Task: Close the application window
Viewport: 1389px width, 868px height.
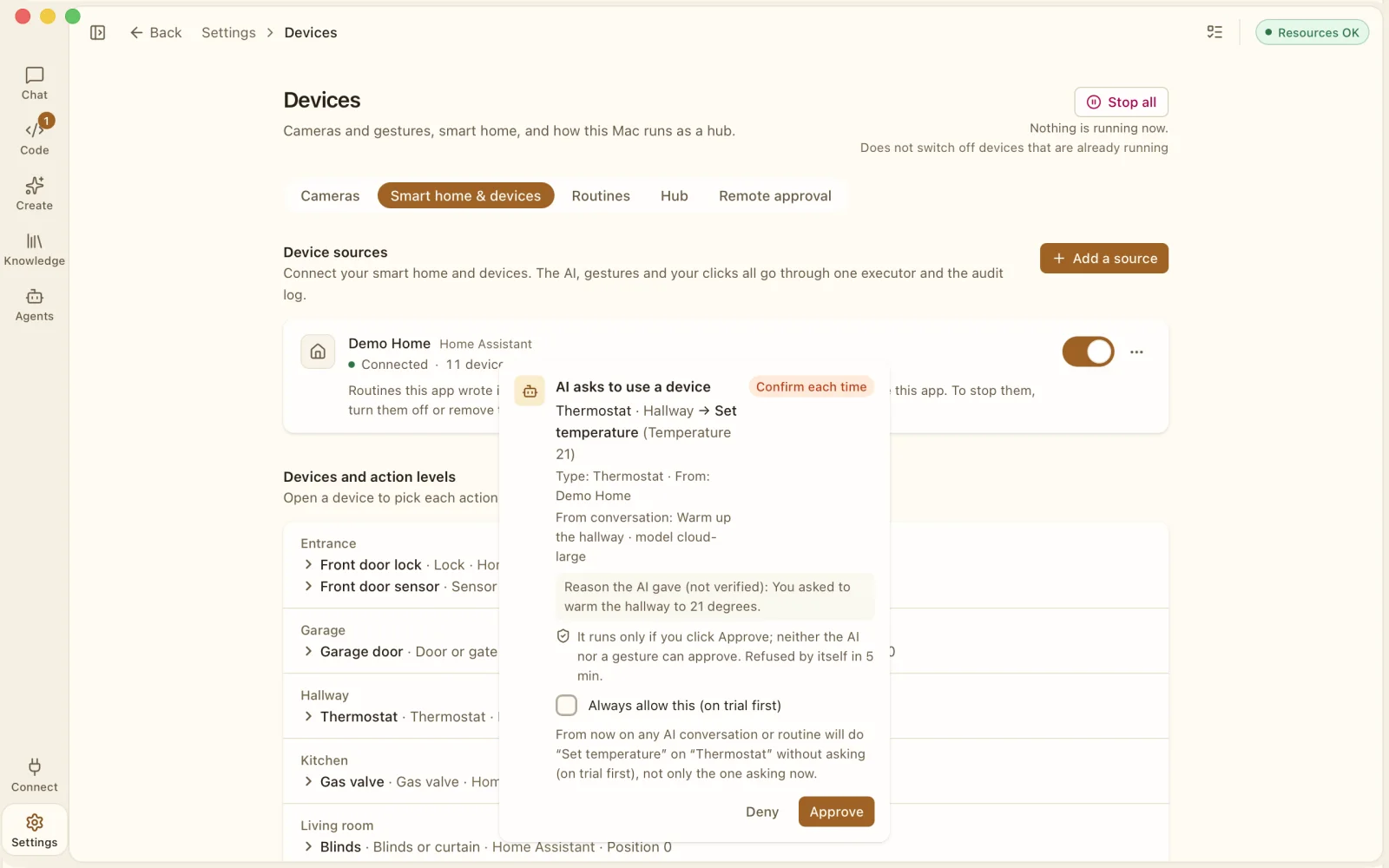Action: [x=23, y=16]
